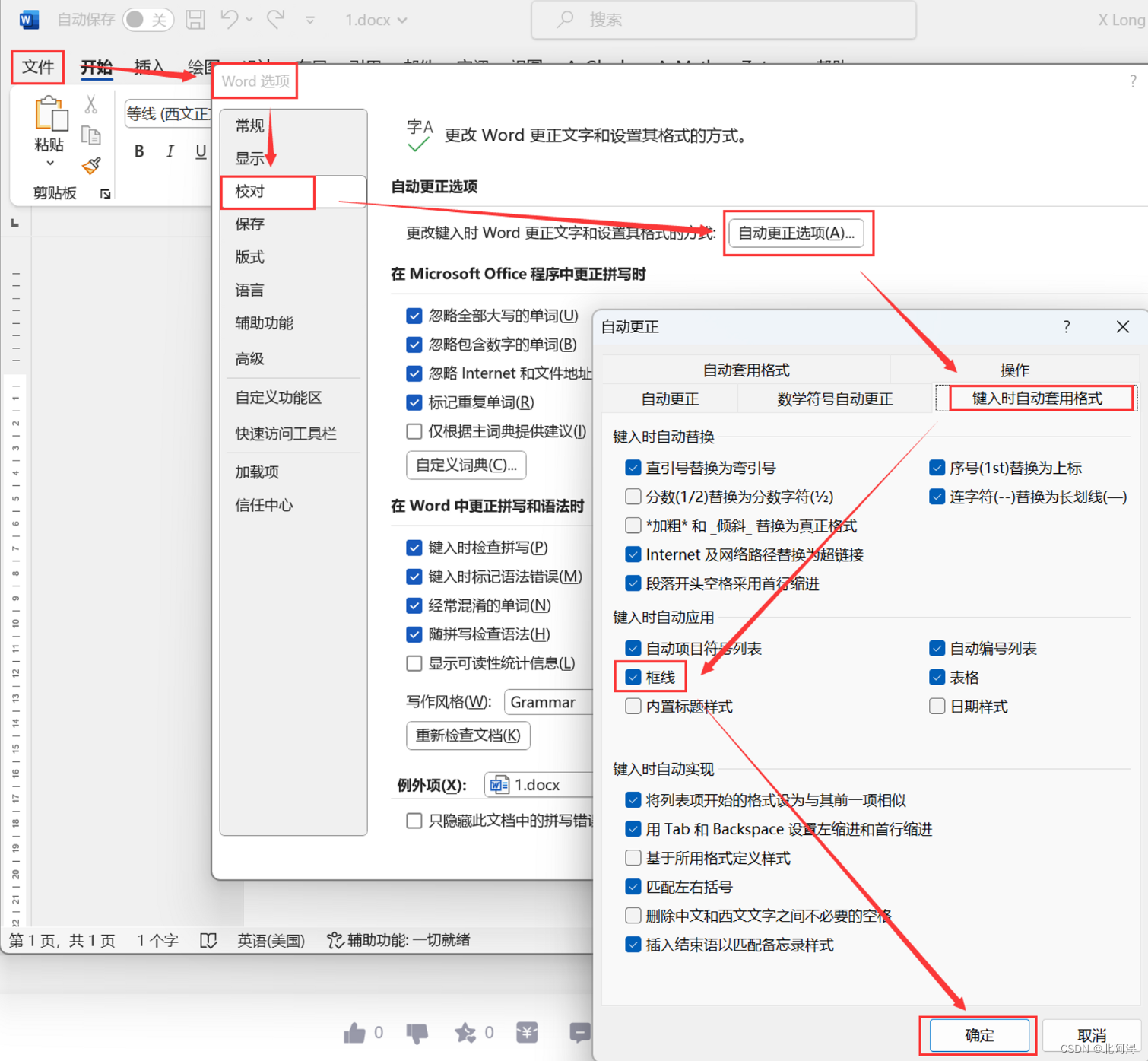
Task: Switch to the 自动套用格式 tab
Action: click(x=746, y=370)
